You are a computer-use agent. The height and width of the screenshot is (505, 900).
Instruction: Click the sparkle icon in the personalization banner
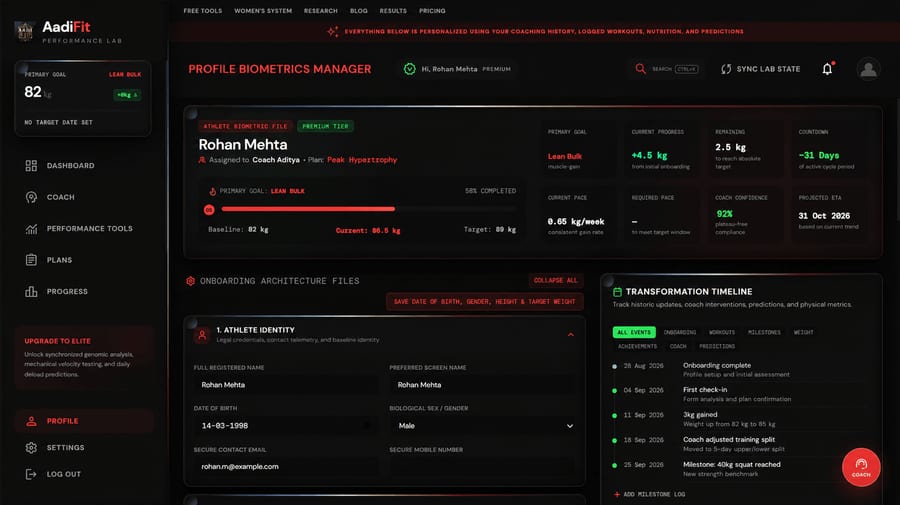[x=332, y=32]
